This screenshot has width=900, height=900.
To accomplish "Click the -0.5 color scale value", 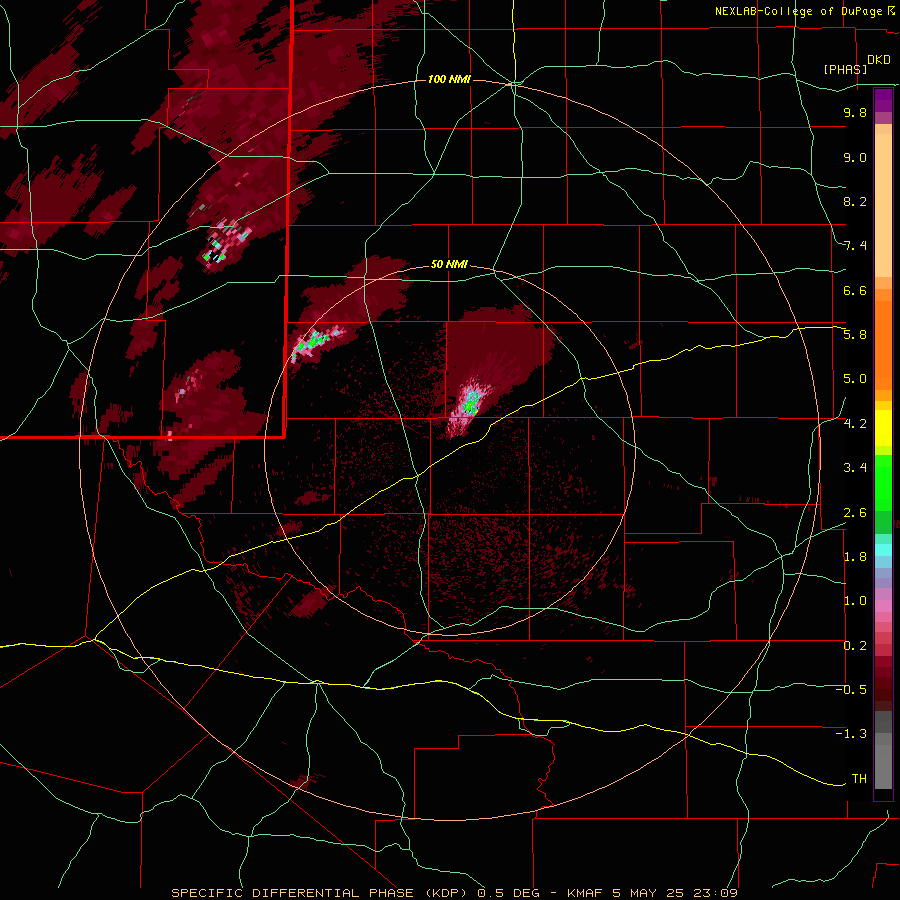I will point(851,690).
